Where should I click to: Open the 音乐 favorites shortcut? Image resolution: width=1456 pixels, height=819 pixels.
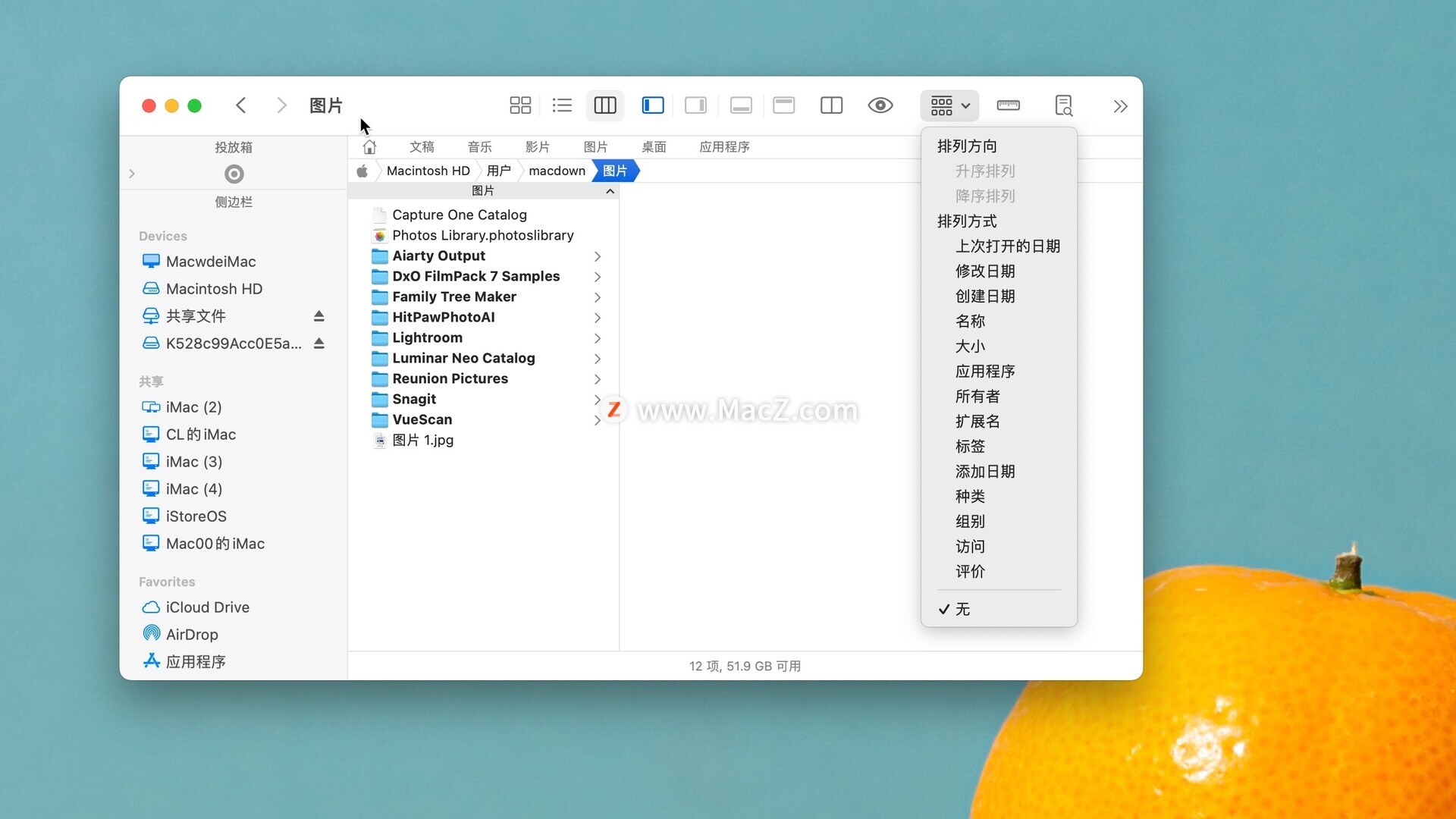point(479,147)
